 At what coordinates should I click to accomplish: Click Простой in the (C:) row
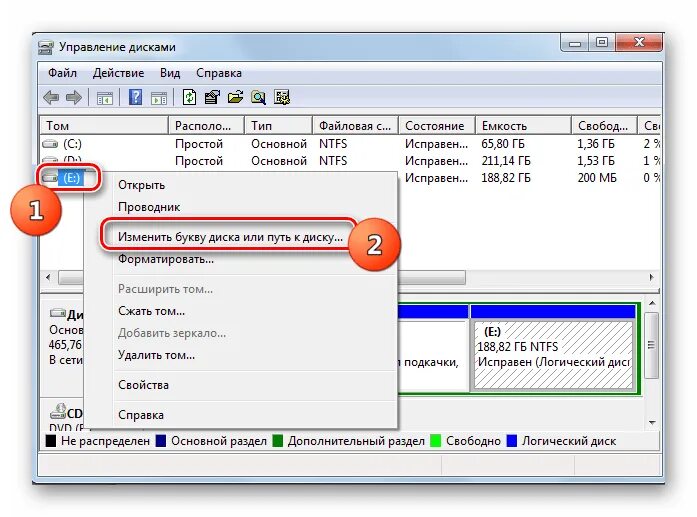199,144
